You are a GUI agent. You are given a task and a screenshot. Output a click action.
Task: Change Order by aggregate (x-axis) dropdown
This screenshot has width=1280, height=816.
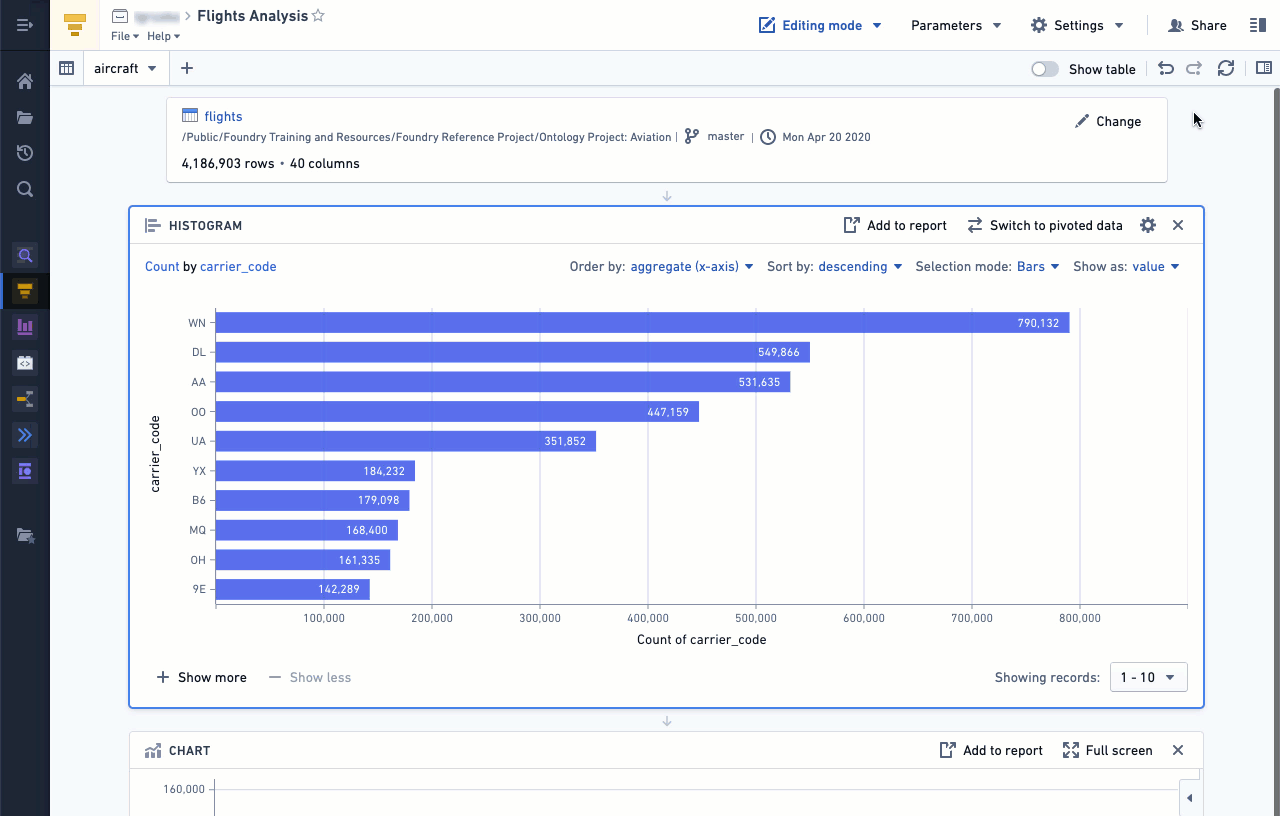pos(692,266)
